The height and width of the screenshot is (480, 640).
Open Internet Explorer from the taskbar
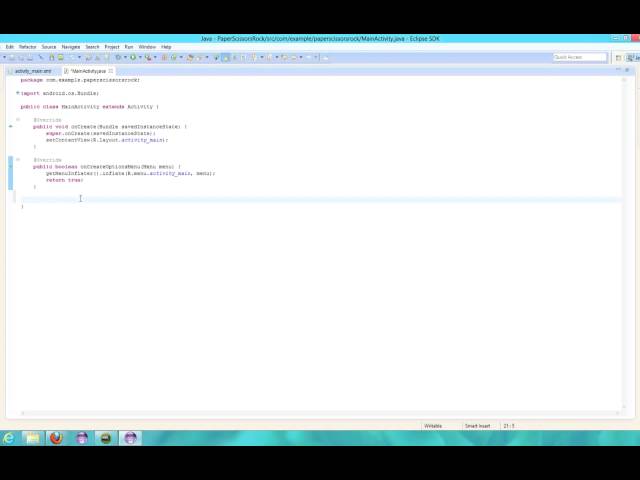click(8, 438)
